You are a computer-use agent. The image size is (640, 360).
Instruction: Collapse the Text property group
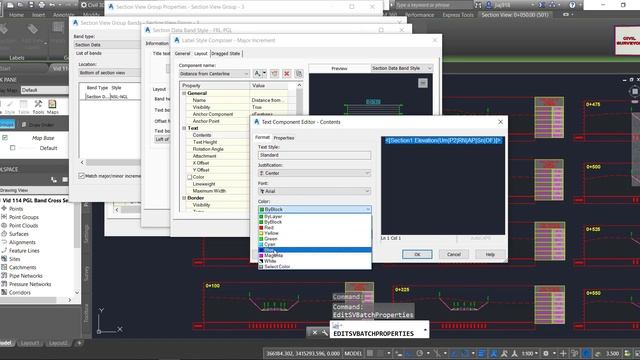click(184, 128)
